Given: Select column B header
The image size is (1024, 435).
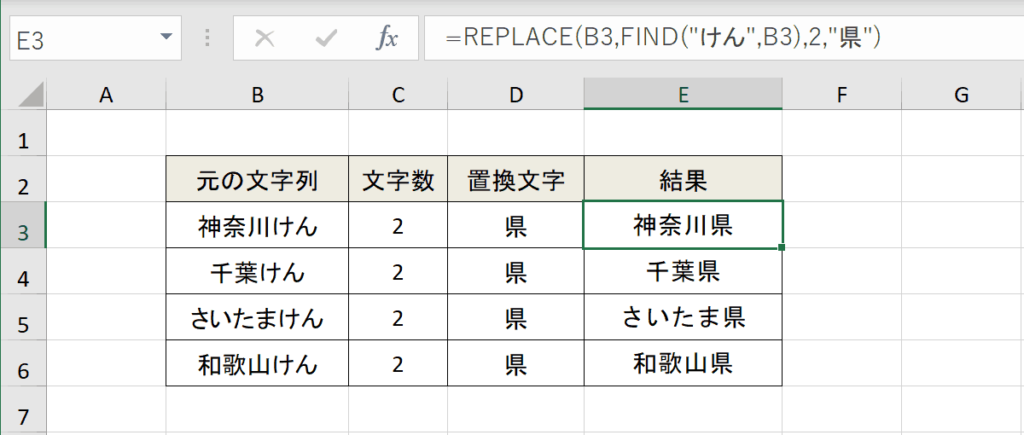Looking at the screenshot, I should (257, 95).
